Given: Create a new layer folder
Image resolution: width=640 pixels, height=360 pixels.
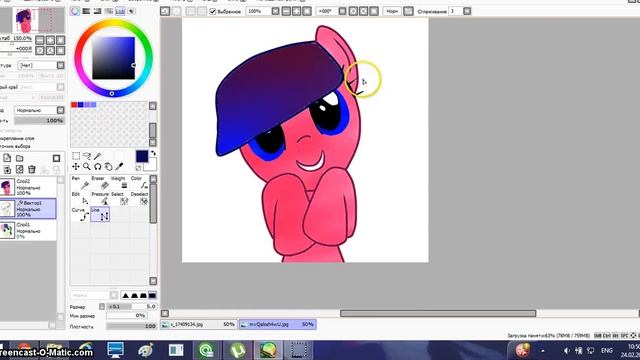Looking at the screenshot, I should [20, 158].
